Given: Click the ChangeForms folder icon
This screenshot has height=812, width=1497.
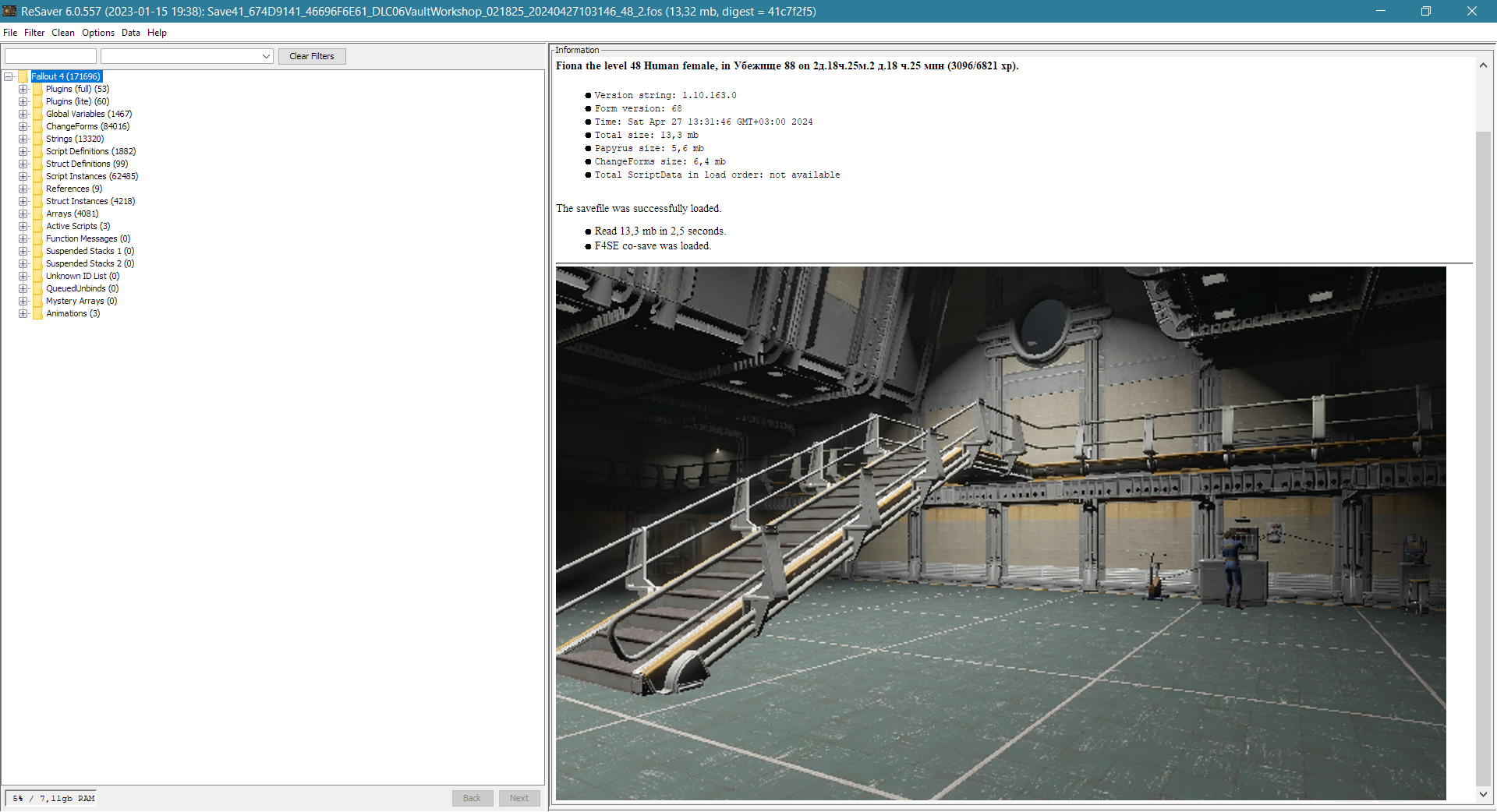Looking at the screenshot, I should [37, 126].
